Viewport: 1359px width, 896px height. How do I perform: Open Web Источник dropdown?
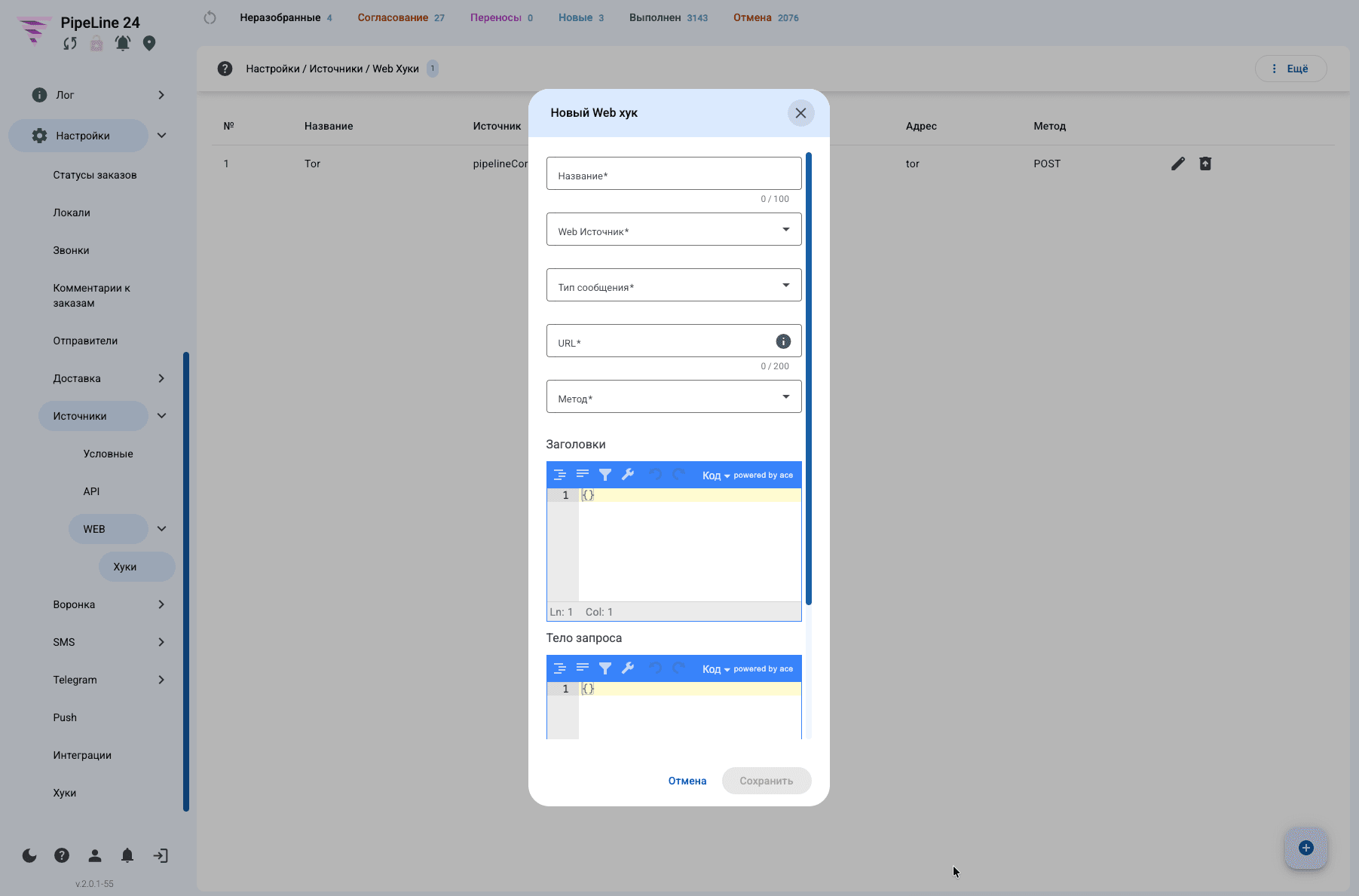pyautogui.click(x=674, y=229)
